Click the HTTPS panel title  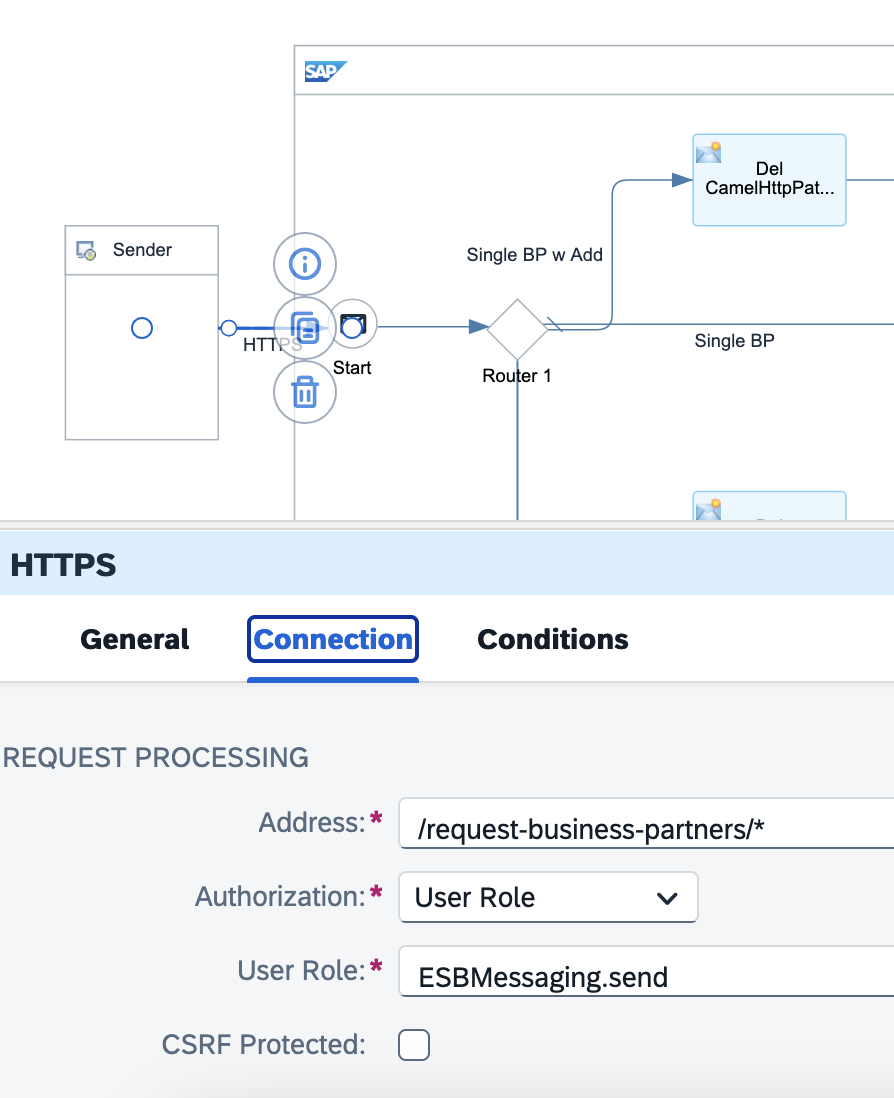pos(63,565)
